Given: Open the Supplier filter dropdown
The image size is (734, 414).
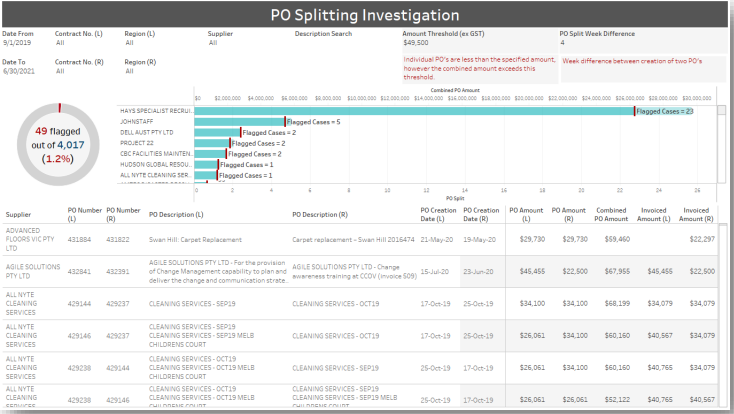Looking at the screenshot, I should tap(213, 43).
